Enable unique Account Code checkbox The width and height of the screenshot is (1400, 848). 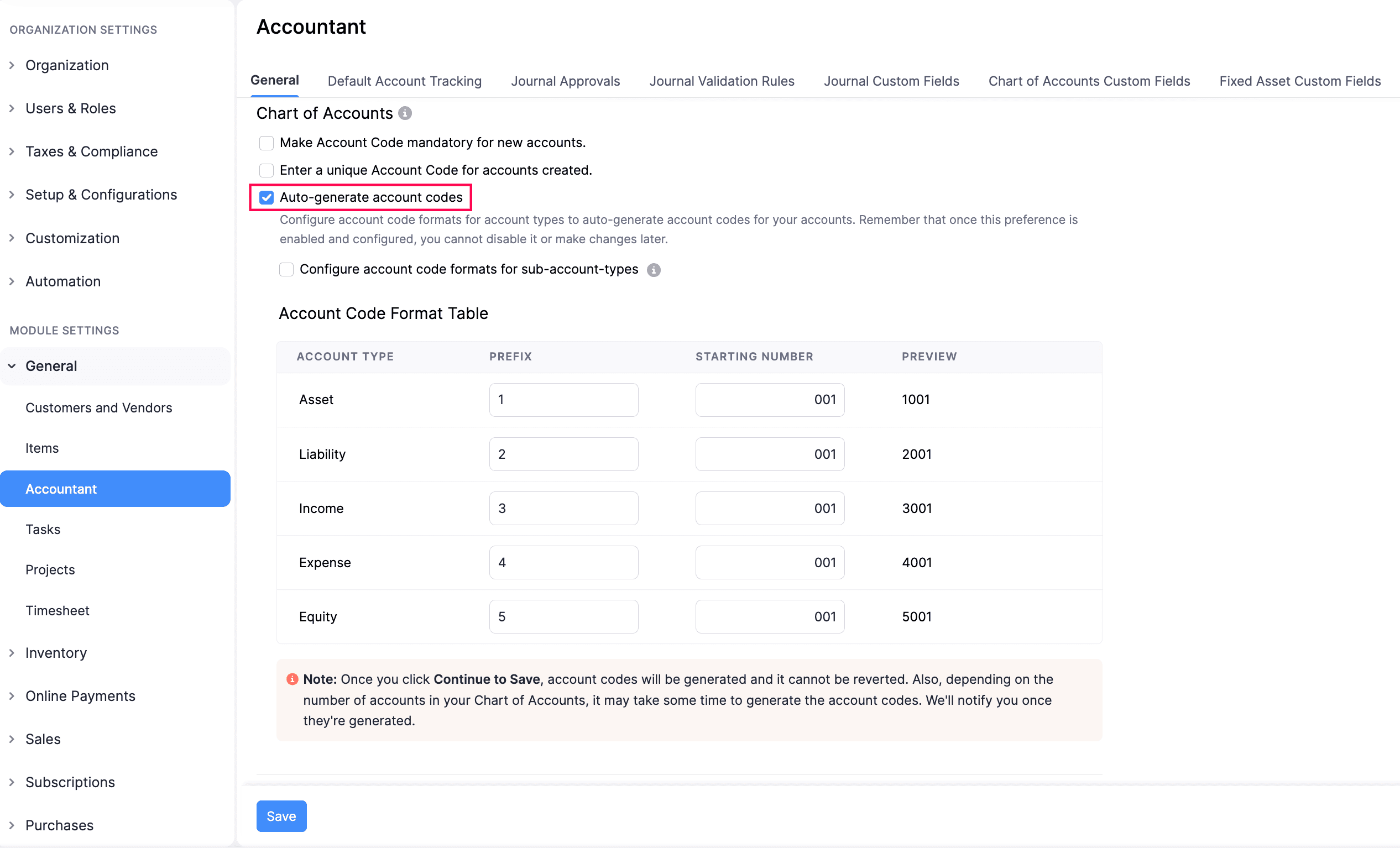click(266, 170)
